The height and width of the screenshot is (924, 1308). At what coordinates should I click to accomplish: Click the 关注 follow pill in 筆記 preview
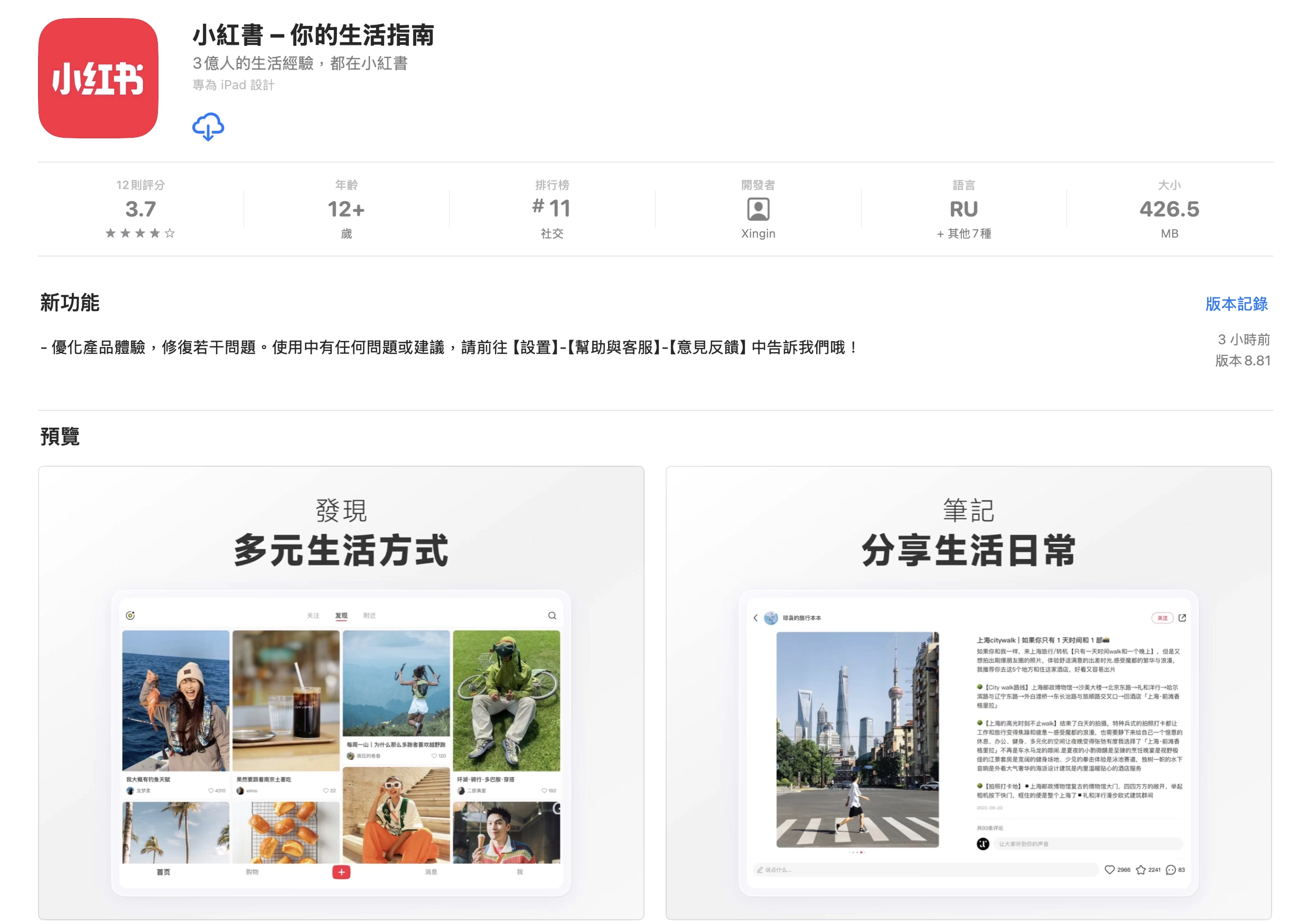(x=1162, y=618)
